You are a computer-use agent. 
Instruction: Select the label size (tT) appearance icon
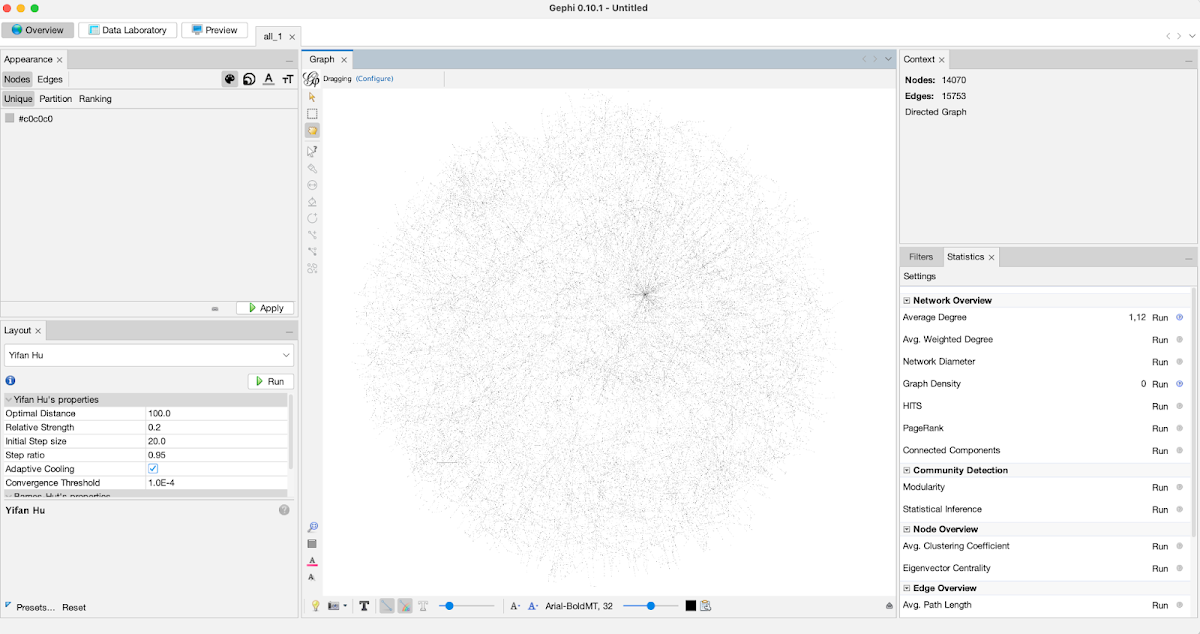coord(286,78)
